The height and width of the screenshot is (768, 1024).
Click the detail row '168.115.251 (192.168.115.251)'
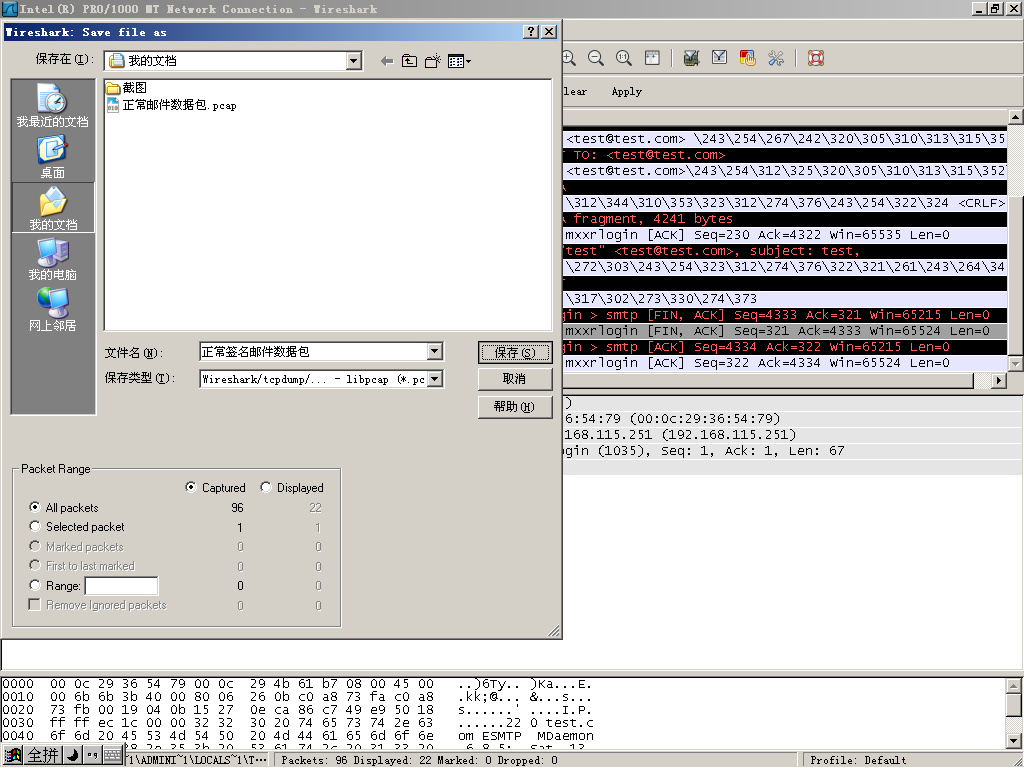(793, 434)
